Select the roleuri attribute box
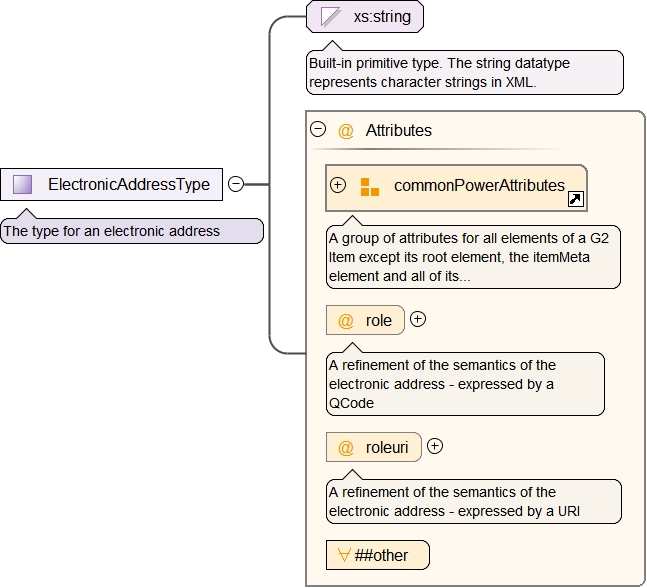This screenshot has width=647, height=588. (x=386, y=448)
